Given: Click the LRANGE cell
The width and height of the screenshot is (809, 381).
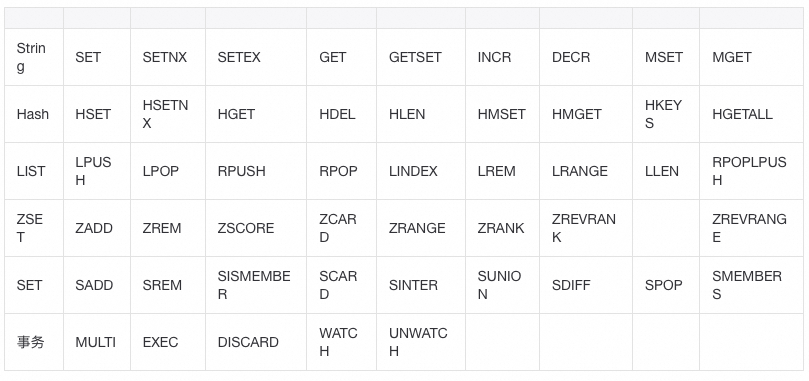Looking at the screenshot, I should pyautogui.click(x=586, y=171).
